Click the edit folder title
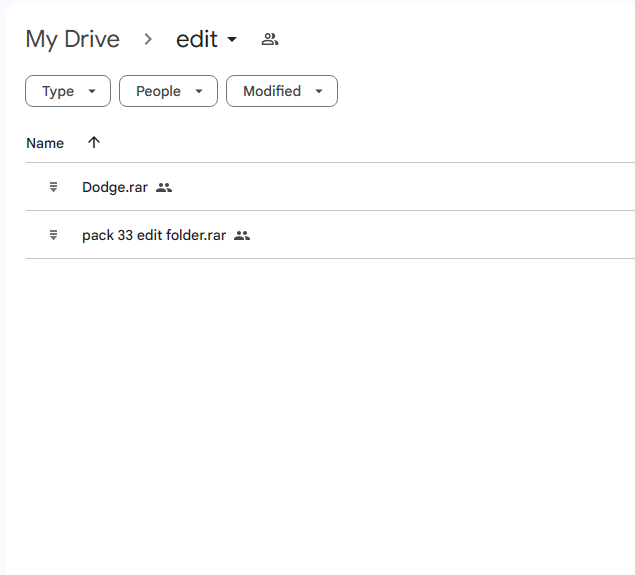This screenshot has width=635, height=575. pyautogui.click(x=197, y=39)
